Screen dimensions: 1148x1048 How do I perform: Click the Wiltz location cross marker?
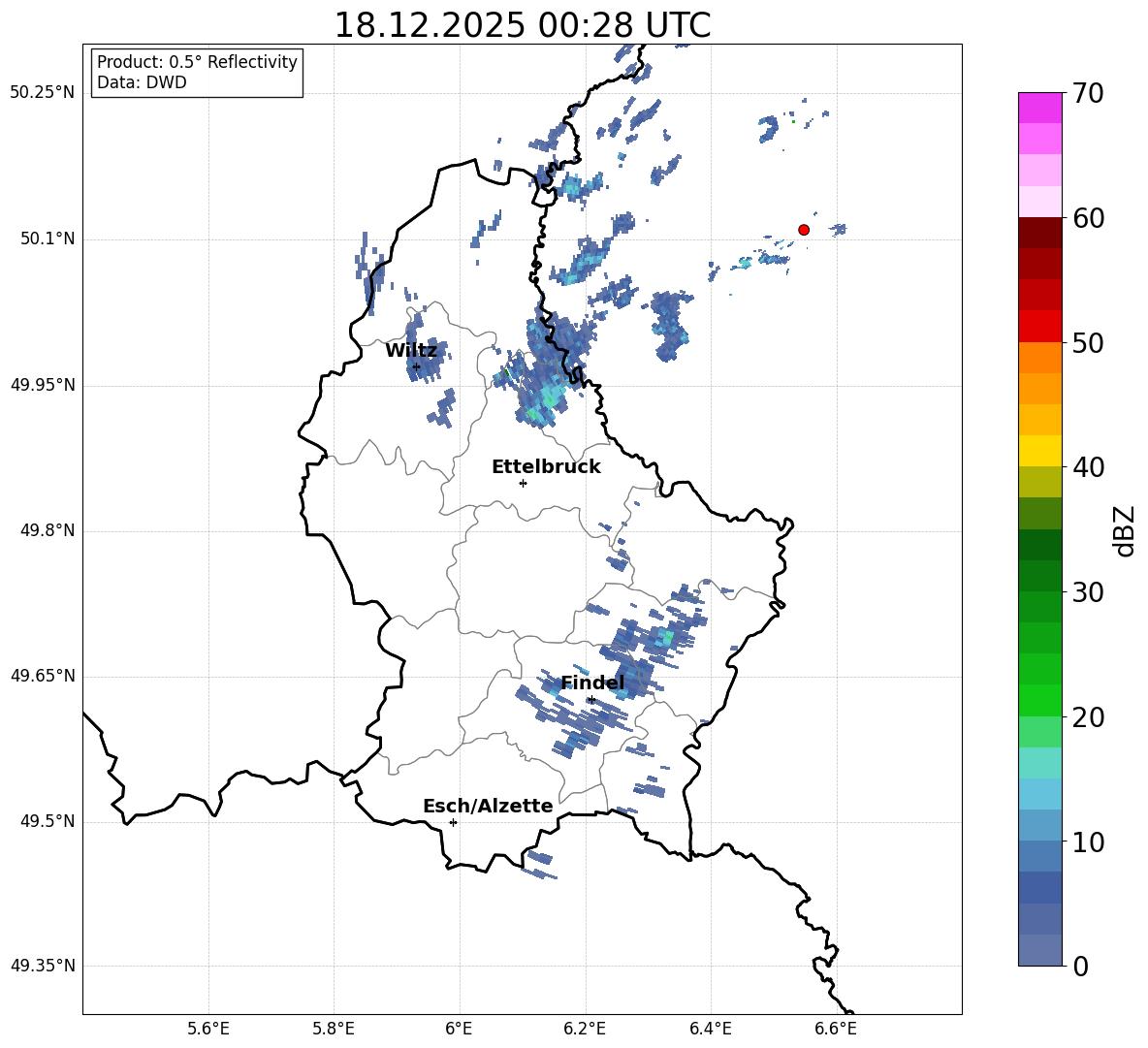pos(416,366)
